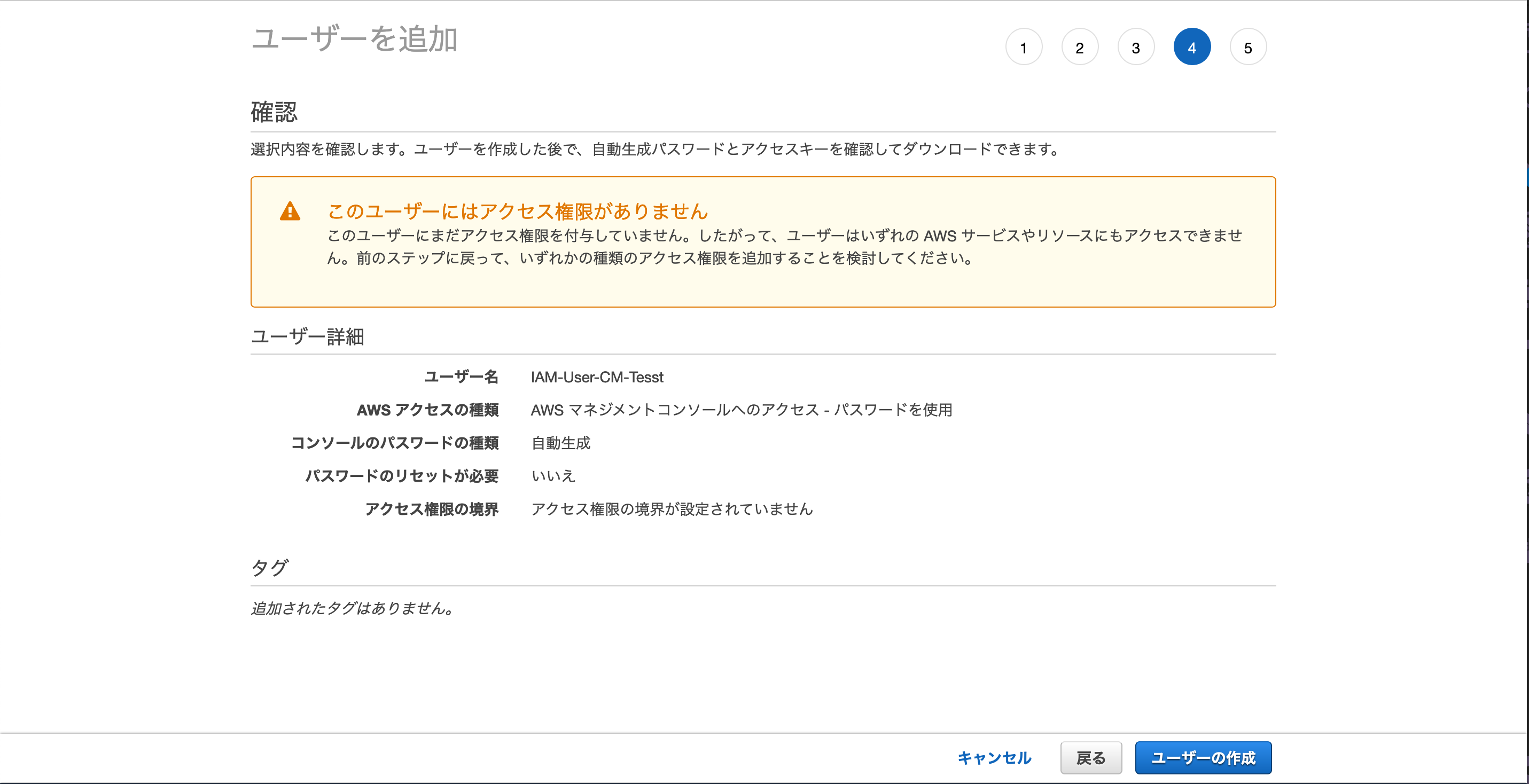The image size is (1529, 784).
Task: Click the value アクセス権限の境界が設定されていません
Action: 672,509
